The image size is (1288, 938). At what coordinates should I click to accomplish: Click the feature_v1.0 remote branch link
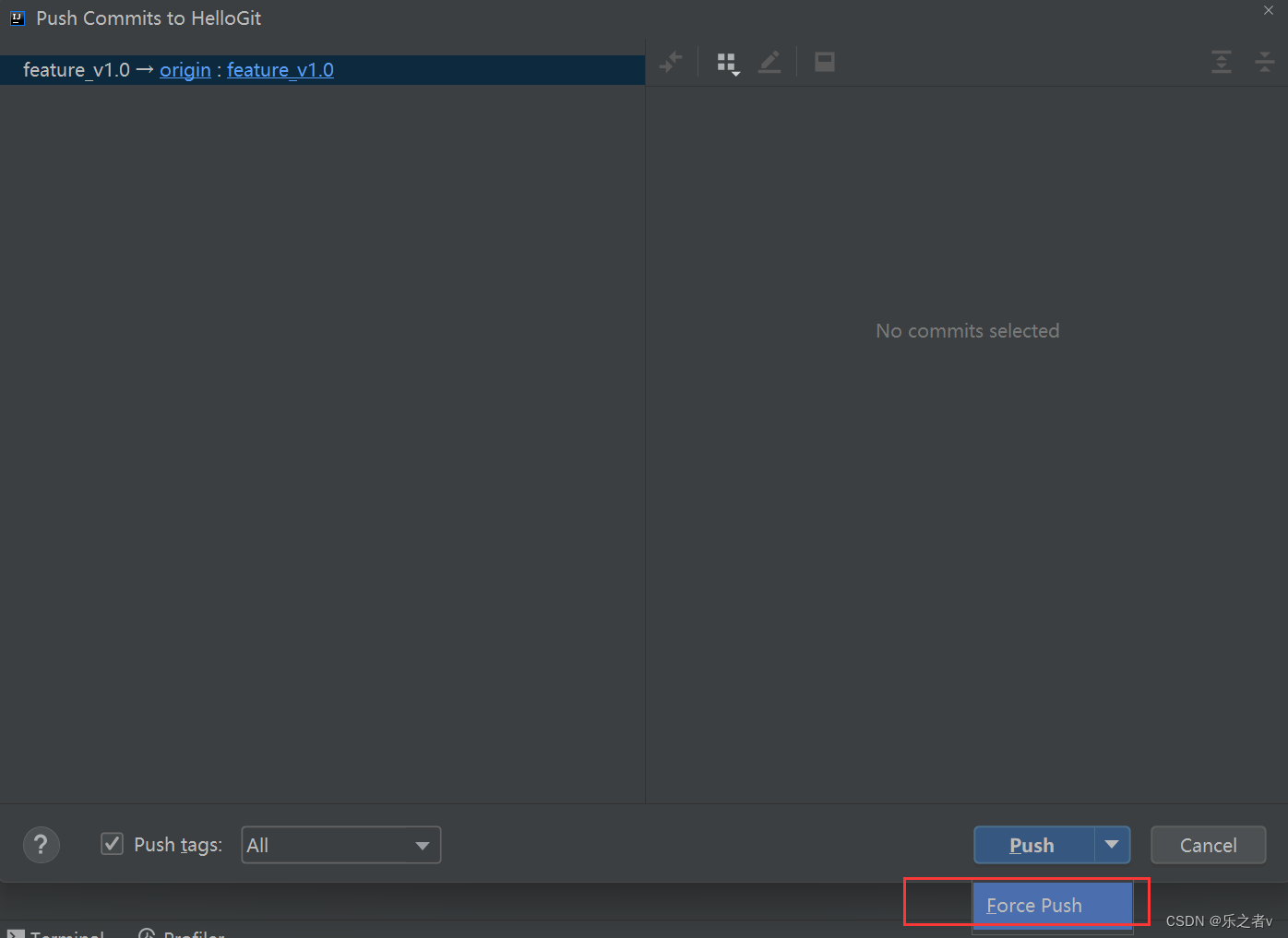pyautogui.click(x=280, y=70)
